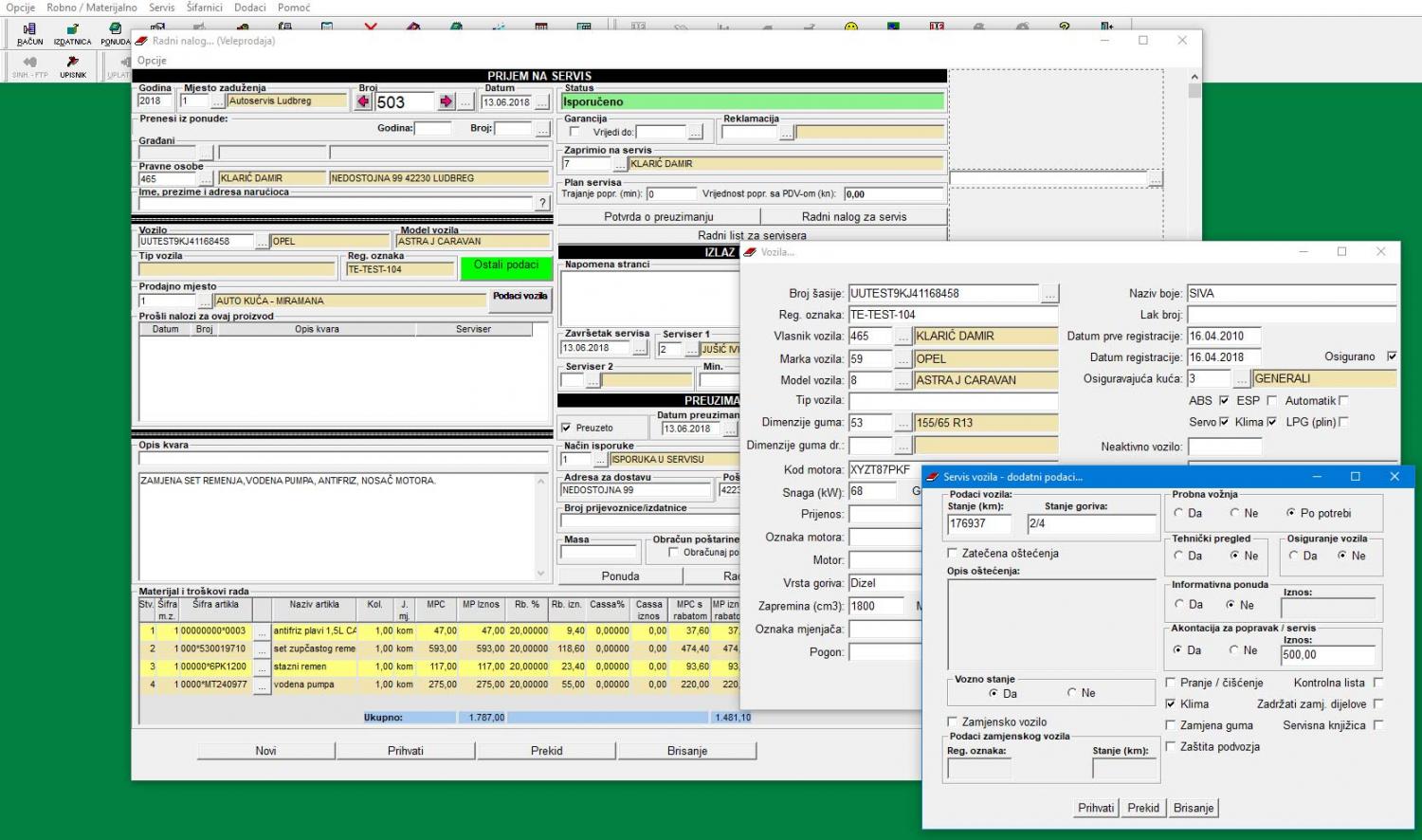Screen dimensions: 1422x840
Task: Open Servis menu
Action: point(161,8)
